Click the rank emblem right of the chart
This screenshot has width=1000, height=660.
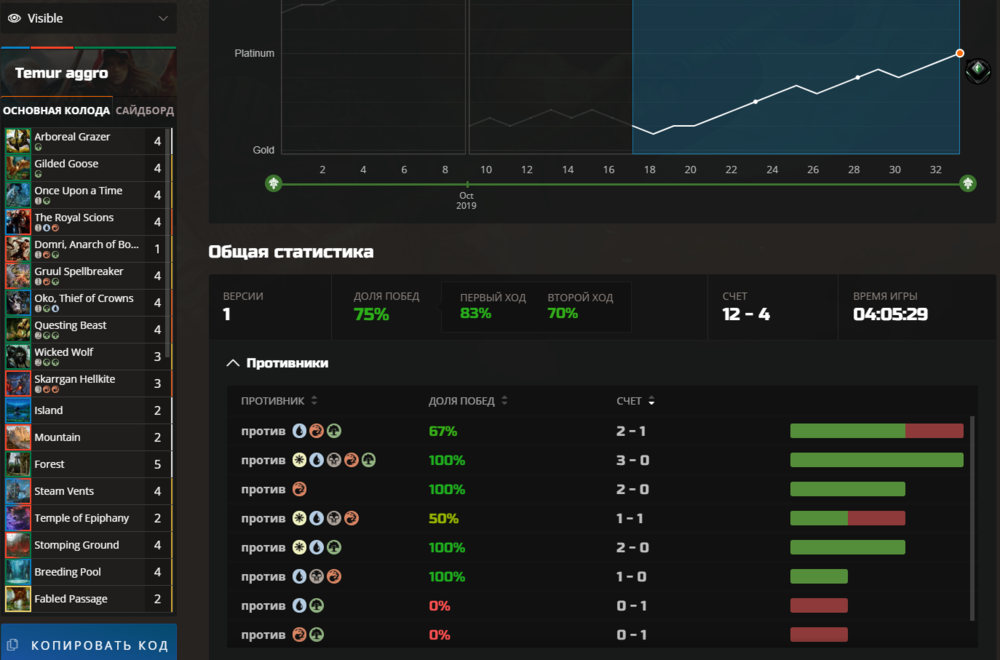[977, 71]
